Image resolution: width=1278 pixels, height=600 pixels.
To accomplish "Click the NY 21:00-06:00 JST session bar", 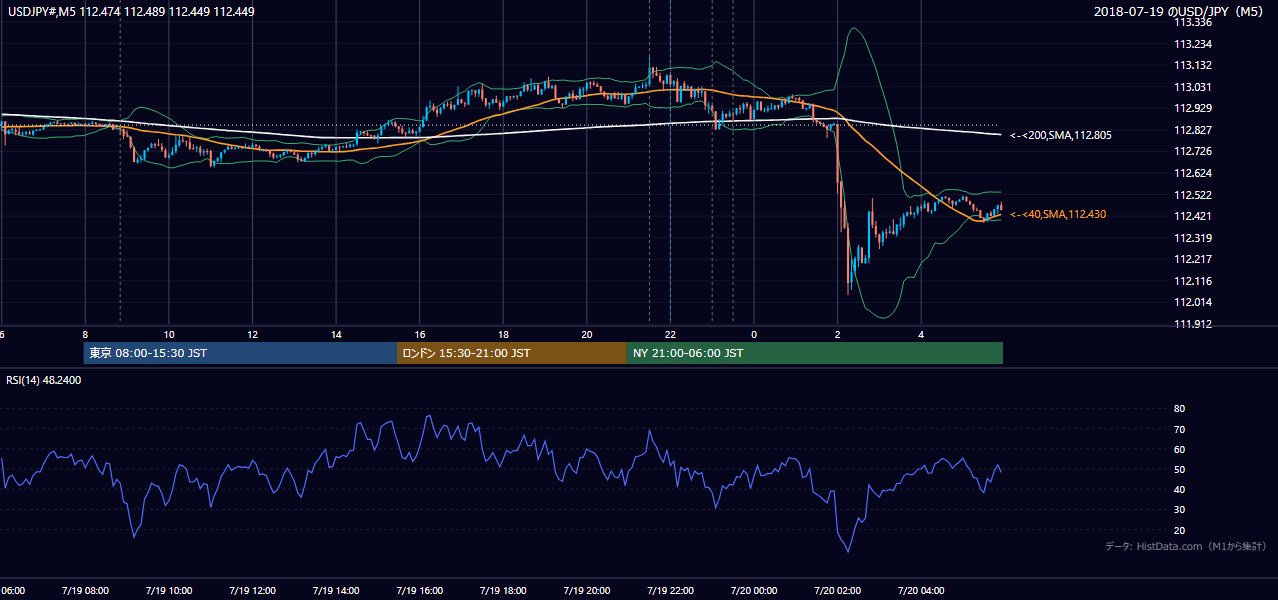I will (x=815, y=353).
